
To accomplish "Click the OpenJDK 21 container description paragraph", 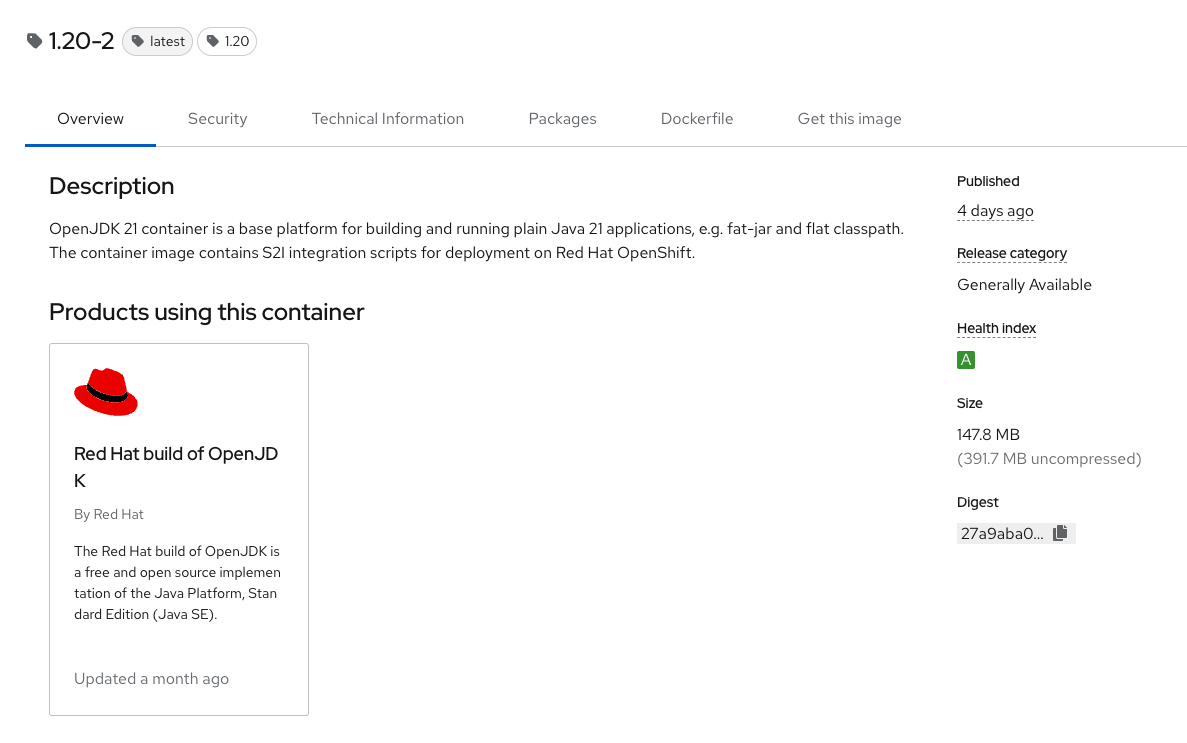I will [476, 241].
